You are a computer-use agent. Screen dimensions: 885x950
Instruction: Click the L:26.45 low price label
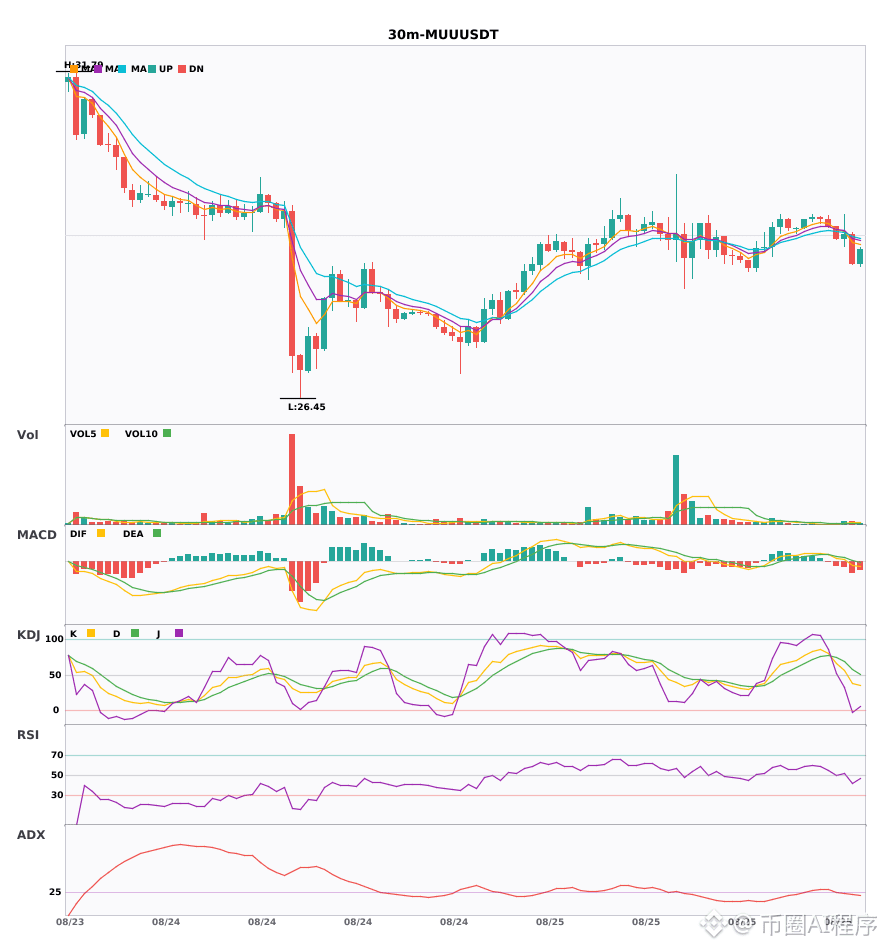point(307,407)
